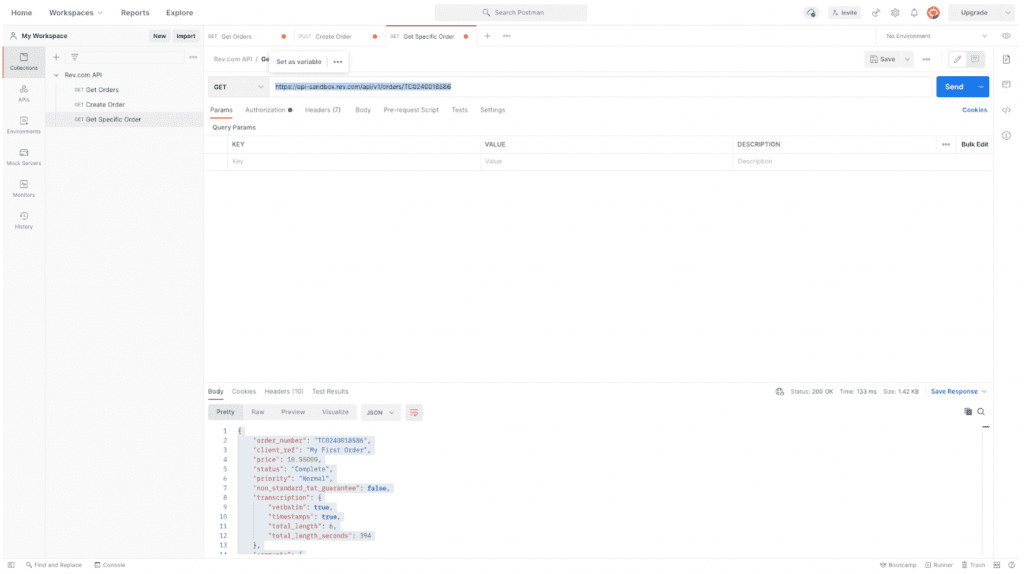Click the request URL input field
Image resolution: width=1024 pixels, height=574 pixels.
pyautogui.click(x=601, y=87)
